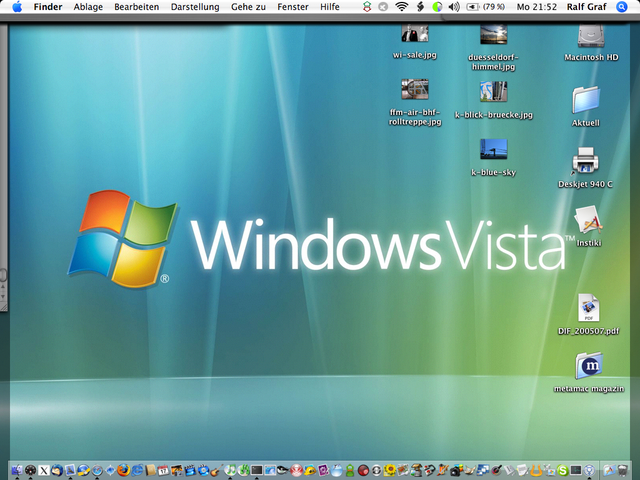The height and width of the screenshot is (480, 640).
Task: Launch Skype from the dock
Action: 562,470
